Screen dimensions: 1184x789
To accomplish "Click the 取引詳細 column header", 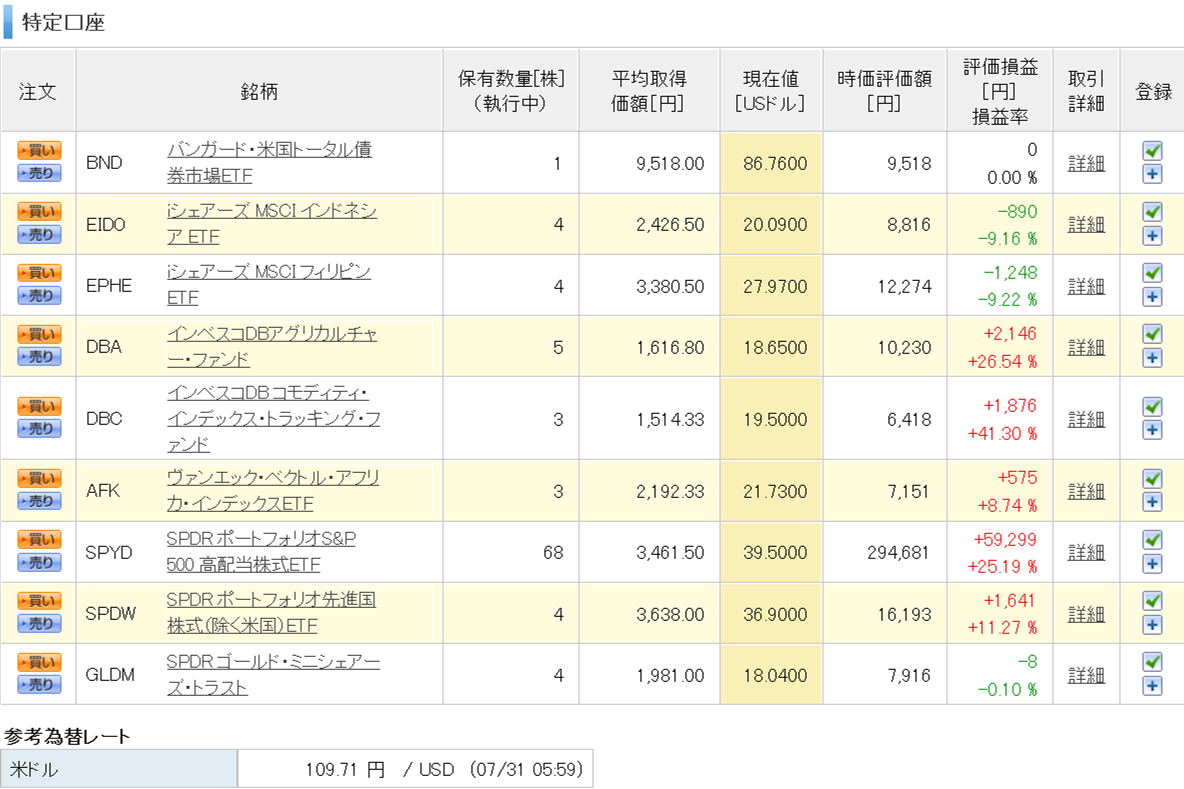I will pyautogui.click(x=1086, y=91).
